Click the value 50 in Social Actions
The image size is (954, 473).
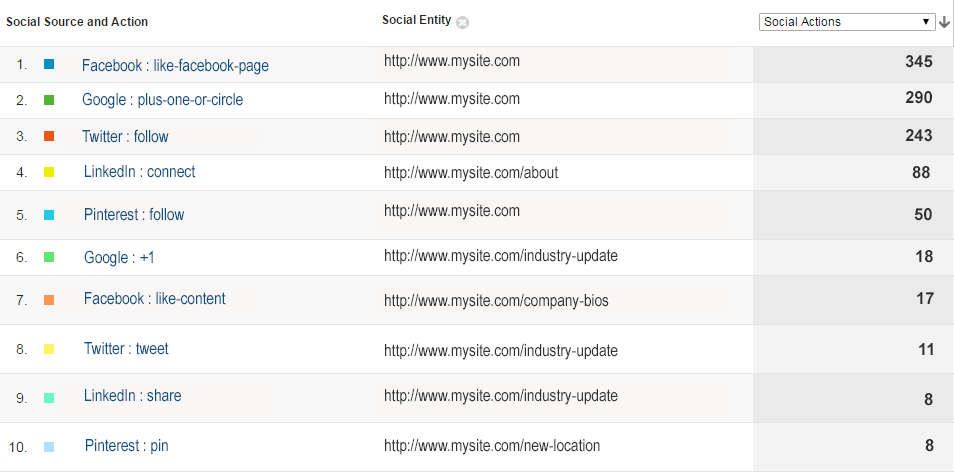click(x=923, y=214)
